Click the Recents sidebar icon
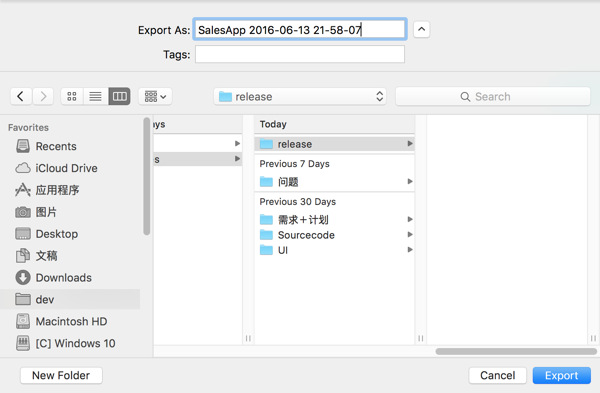The height and width of the screenshot is (393, 600). tap(23, 146)
